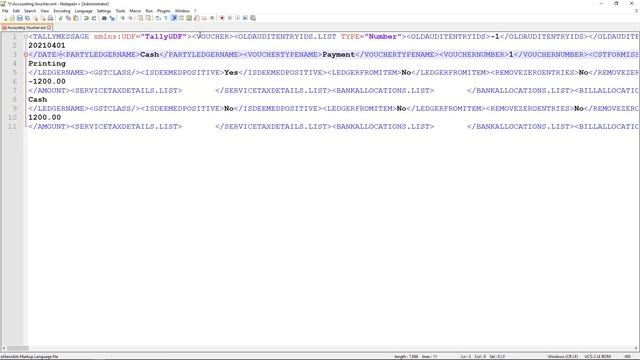Click the word Cash on line 8

point(38,100)
